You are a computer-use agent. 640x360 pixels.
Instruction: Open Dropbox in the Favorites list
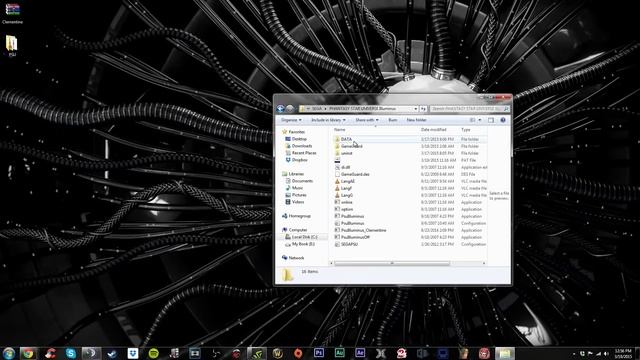300,160
